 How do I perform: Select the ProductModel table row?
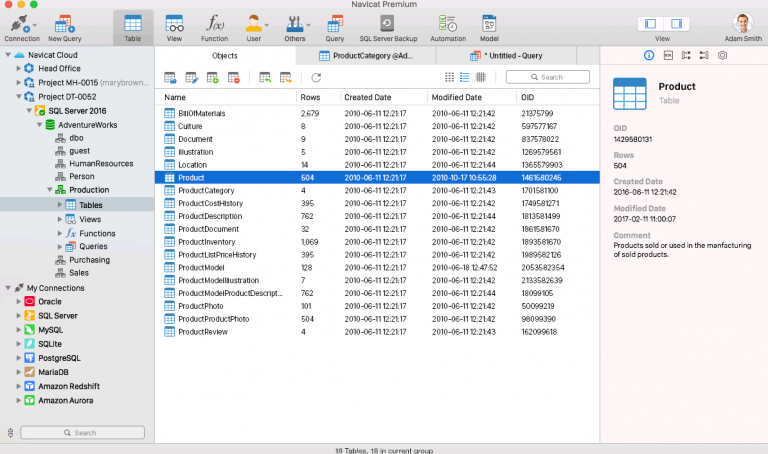point(377,267)
